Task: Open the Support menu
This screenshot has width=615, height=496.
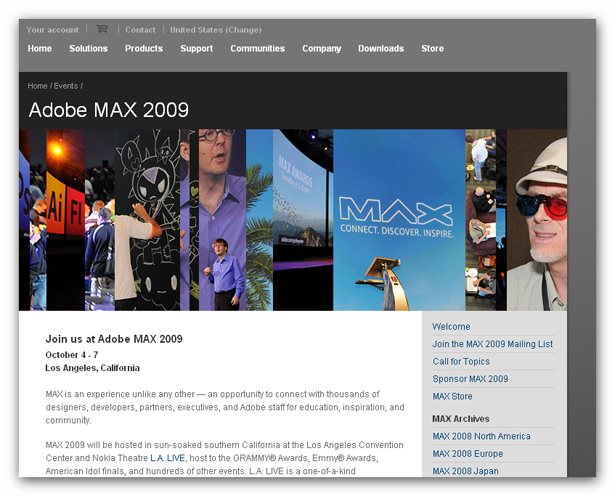Action: point(197,49)
